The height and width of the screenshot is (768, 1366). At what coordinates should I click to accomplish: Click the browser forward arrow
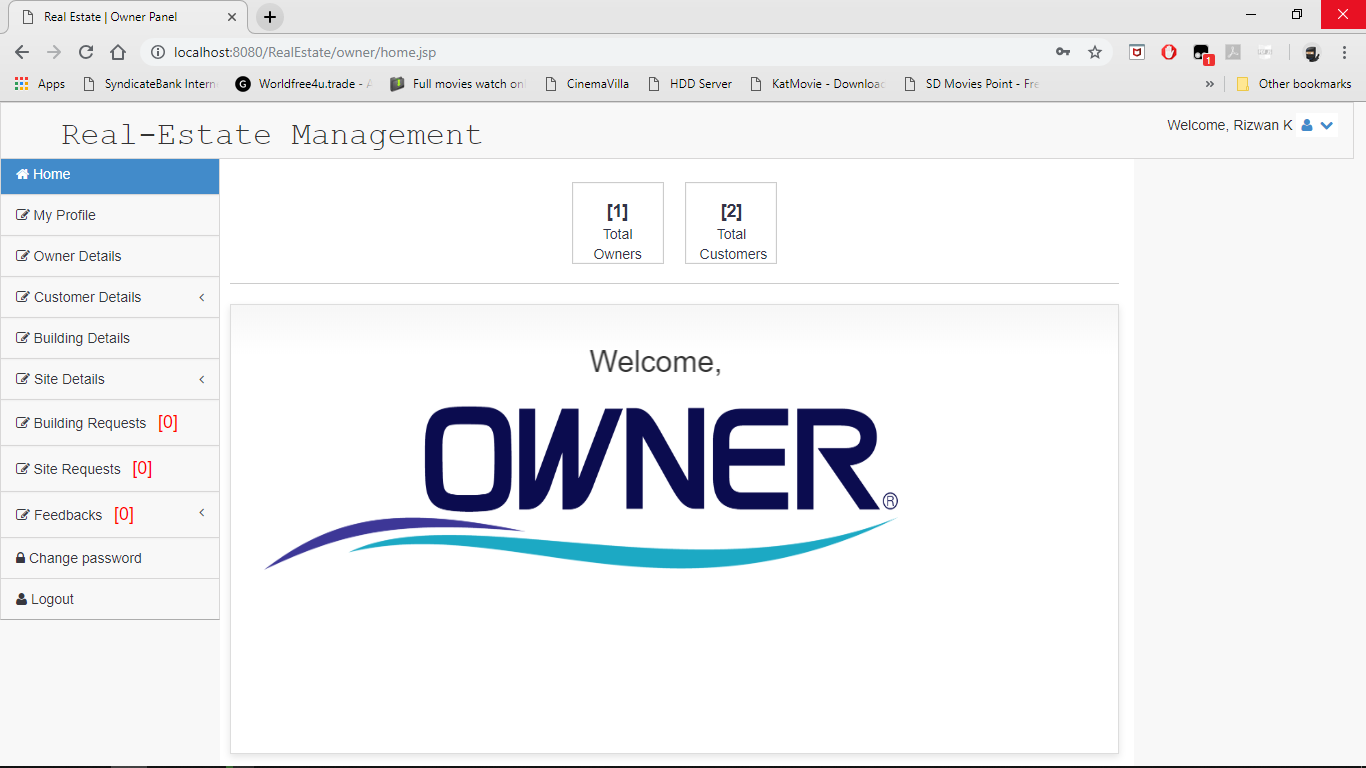[x=54, y=52]
